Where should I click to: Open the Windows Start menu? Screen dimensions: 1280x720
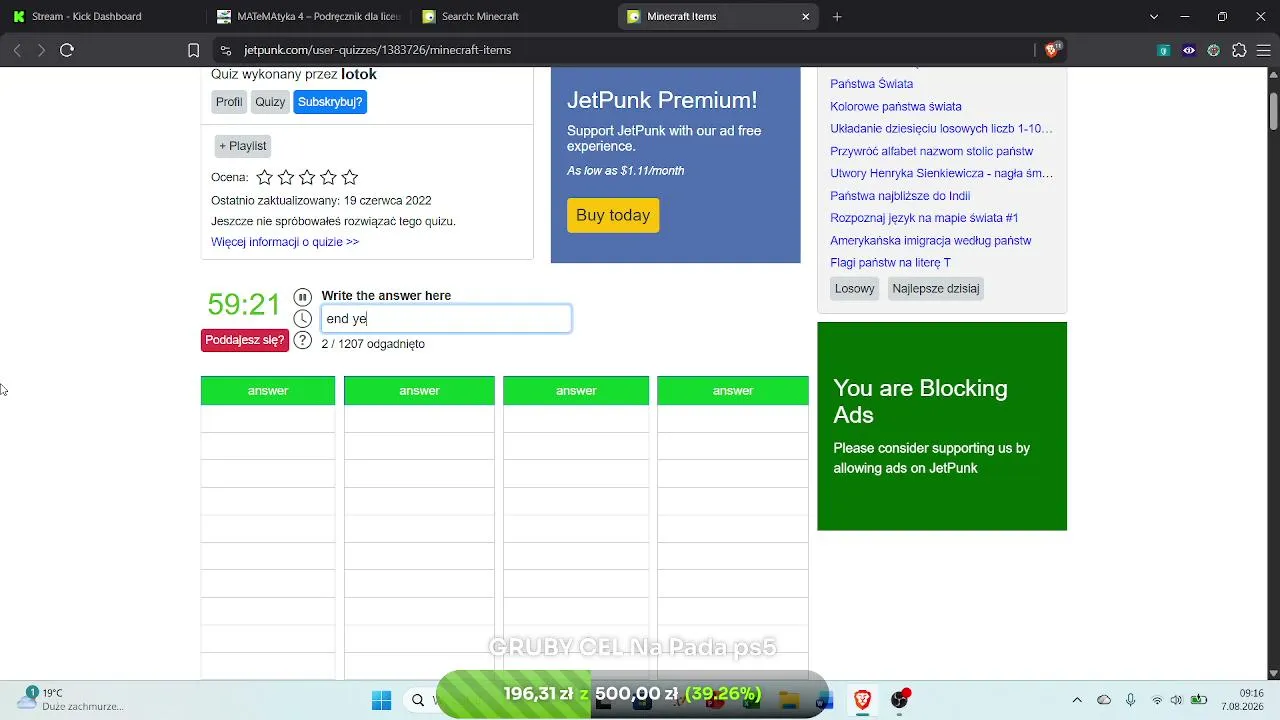coord(382,700)
